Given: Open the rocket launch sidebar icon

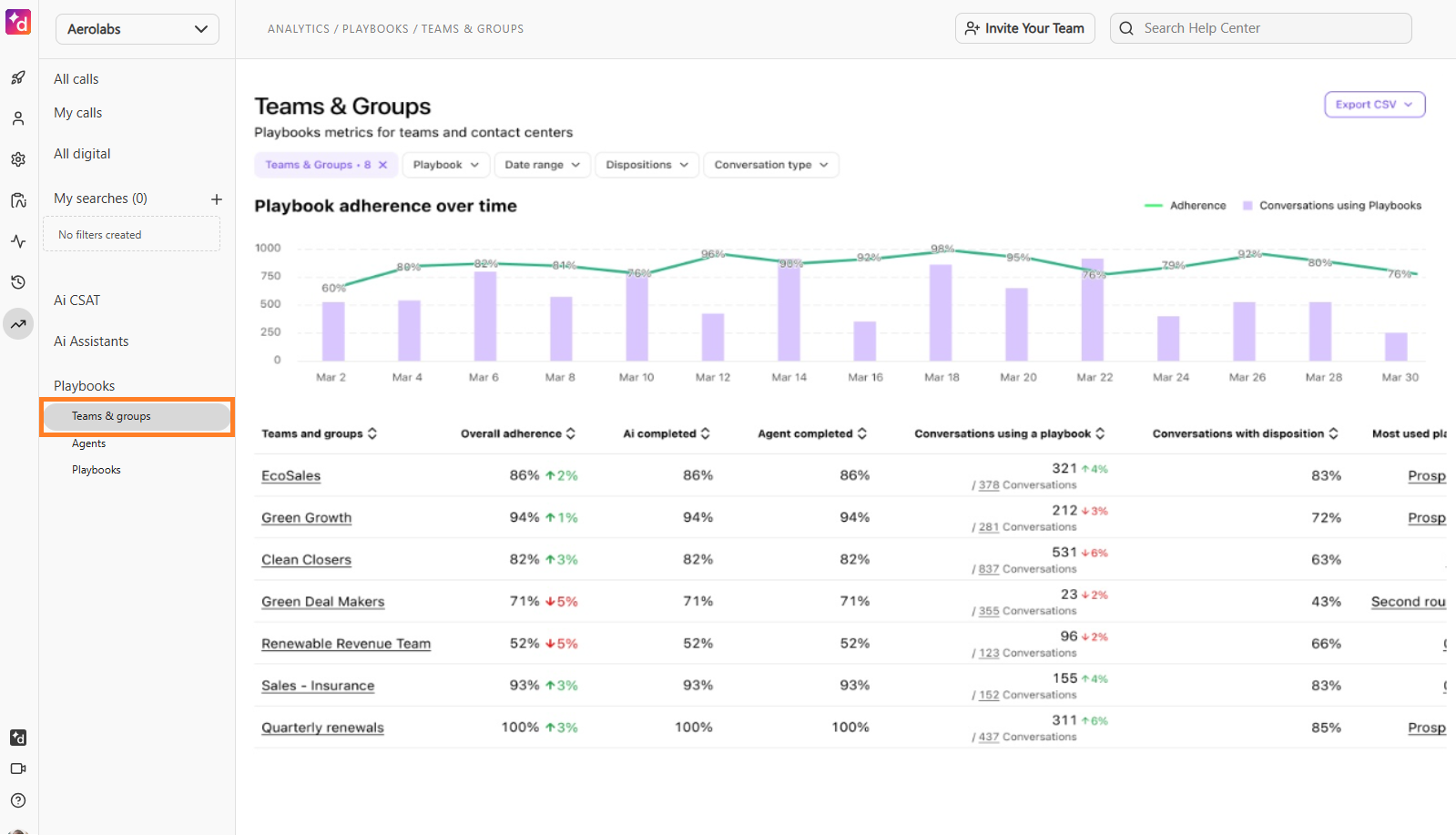Looking at the screenshot, I should click(x=18, y=77).
